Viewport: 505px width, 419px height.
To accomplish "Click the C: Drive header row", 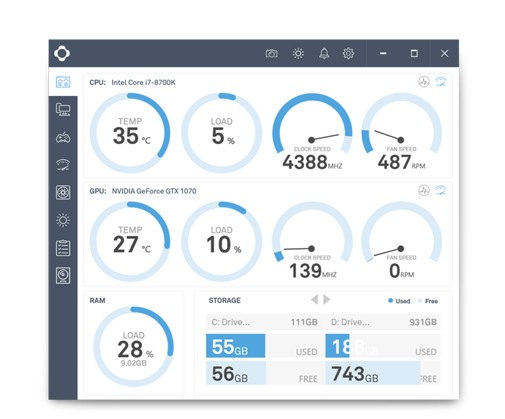I will pyautogui.click(x=265, y=322).
